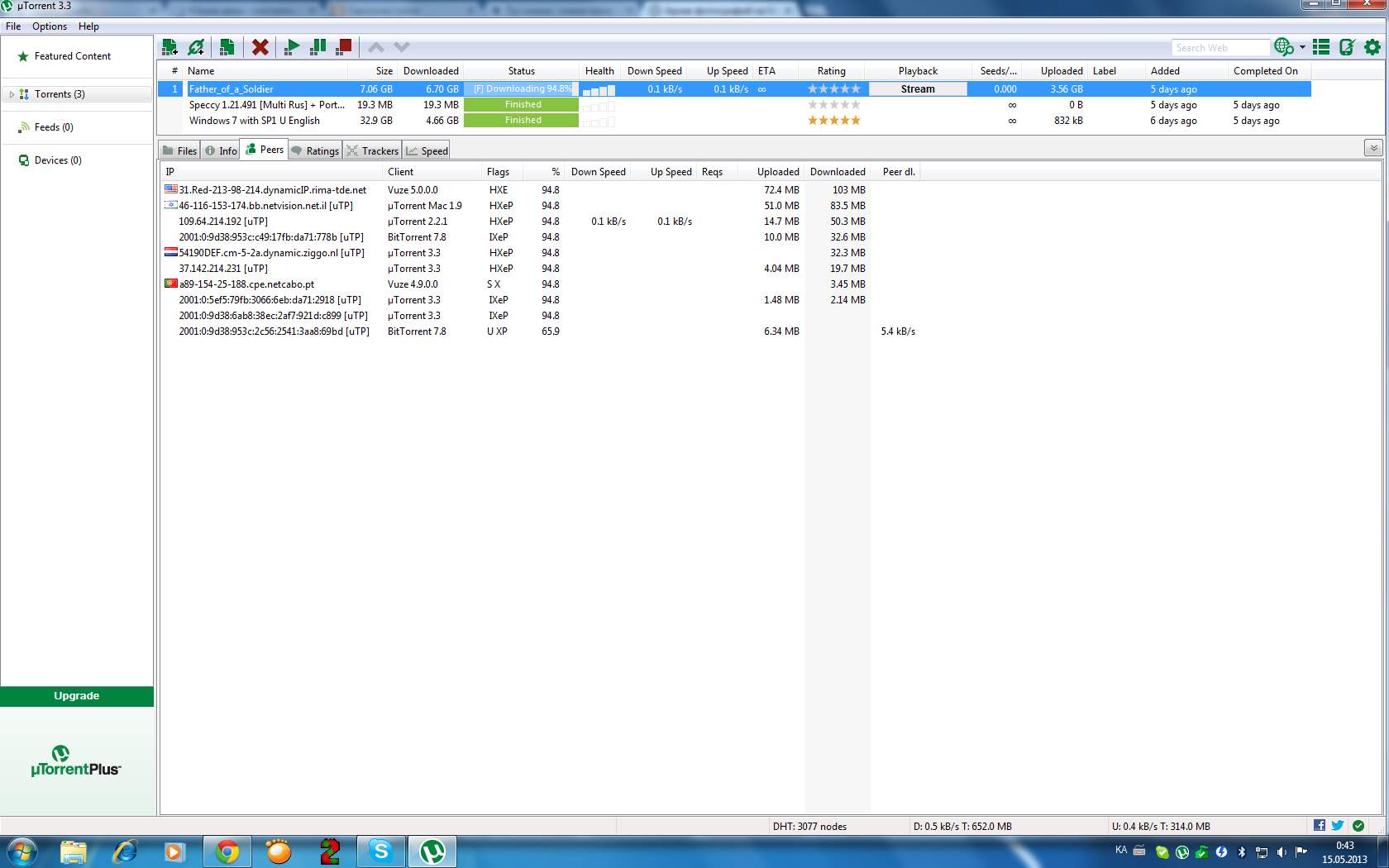
Task: Click the Father_of_a_Soldier download progress bar
Action: point(522,89)
